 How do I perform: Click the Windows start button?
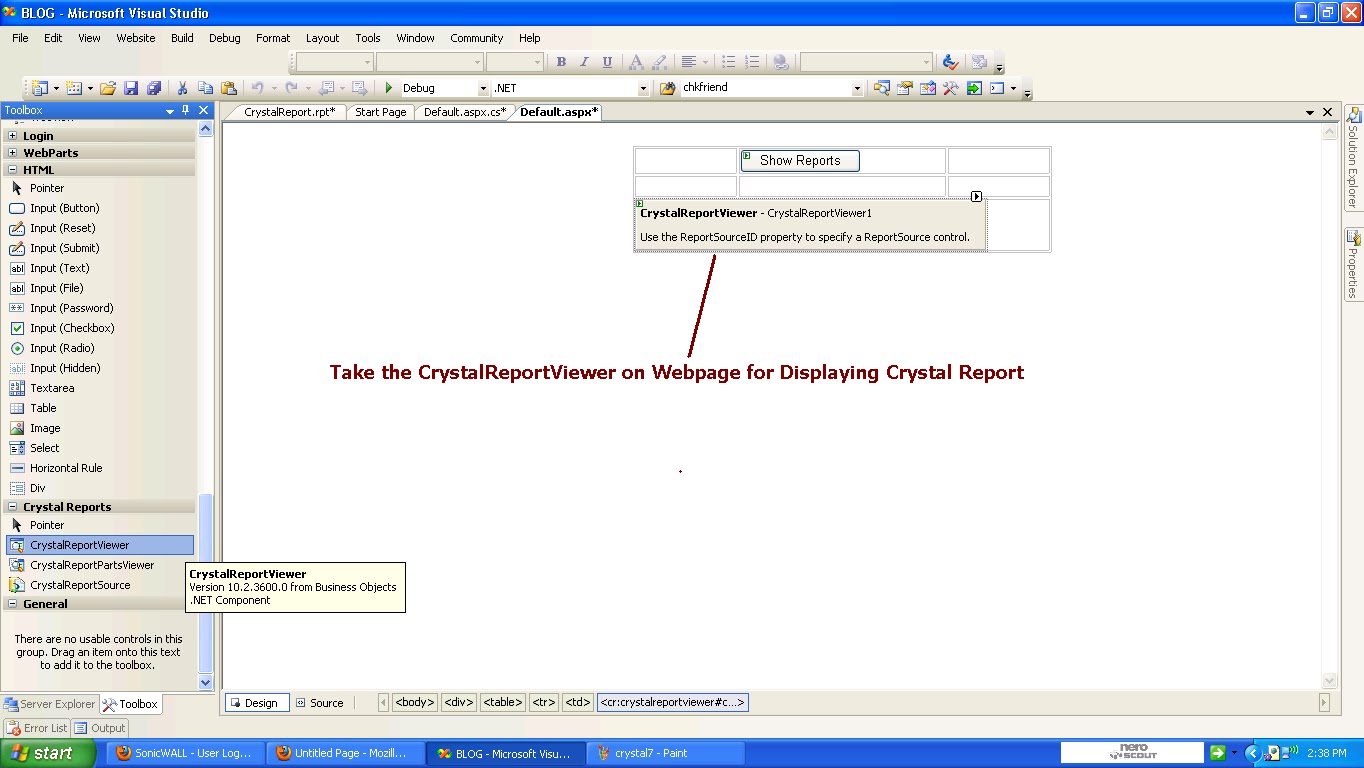pos(46,753)
